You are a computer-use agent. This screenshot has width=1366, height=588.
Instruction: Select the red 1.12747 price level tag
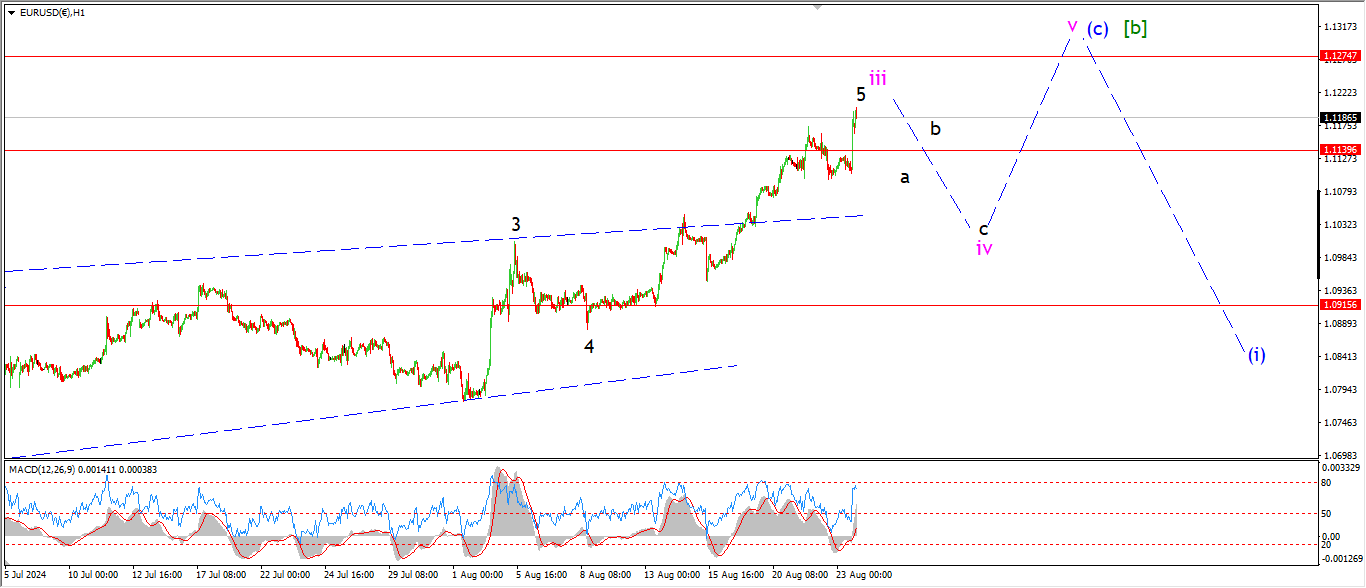tap(1338, 56)
